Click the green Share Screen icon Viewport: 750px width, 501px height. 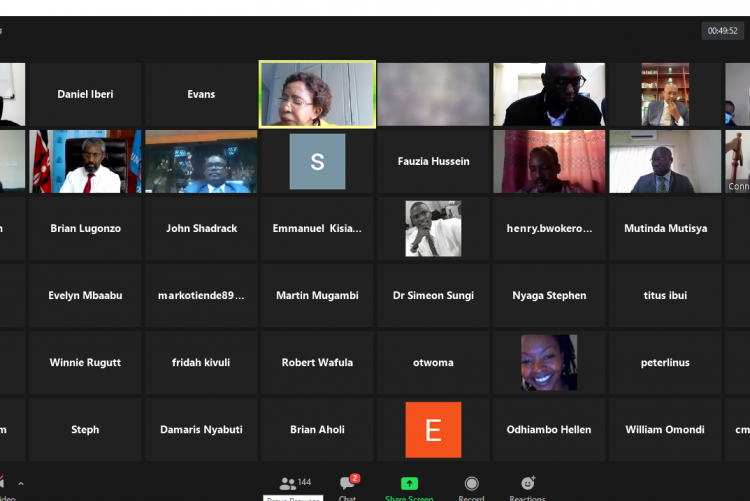[409, 484]
